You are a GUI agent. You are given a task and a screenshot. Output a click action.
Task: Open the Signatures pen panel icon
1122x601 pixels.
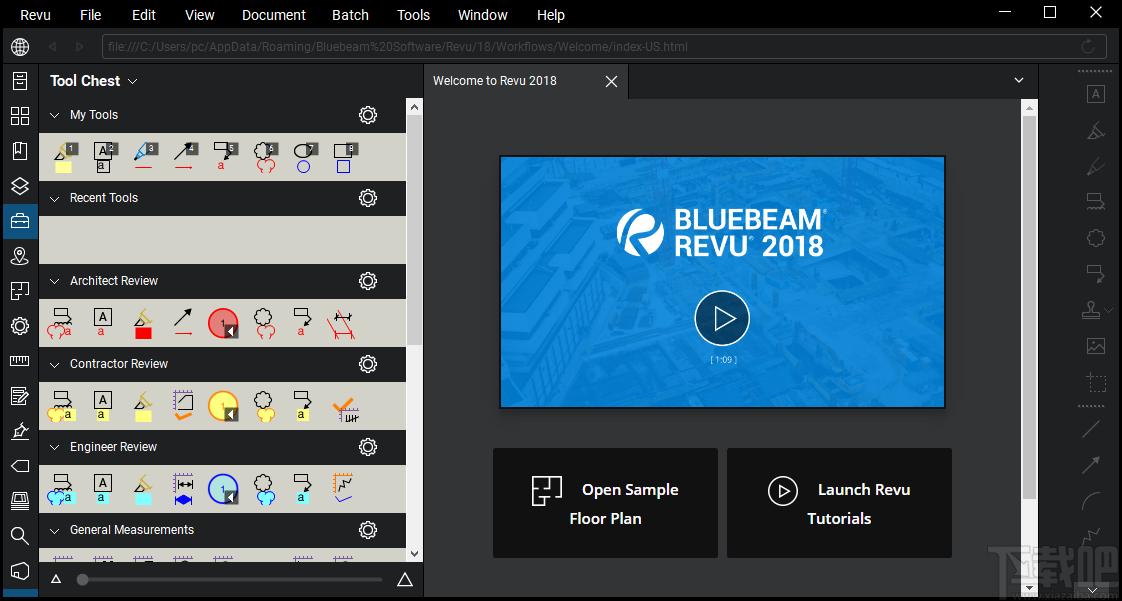[x=20, y=431]
